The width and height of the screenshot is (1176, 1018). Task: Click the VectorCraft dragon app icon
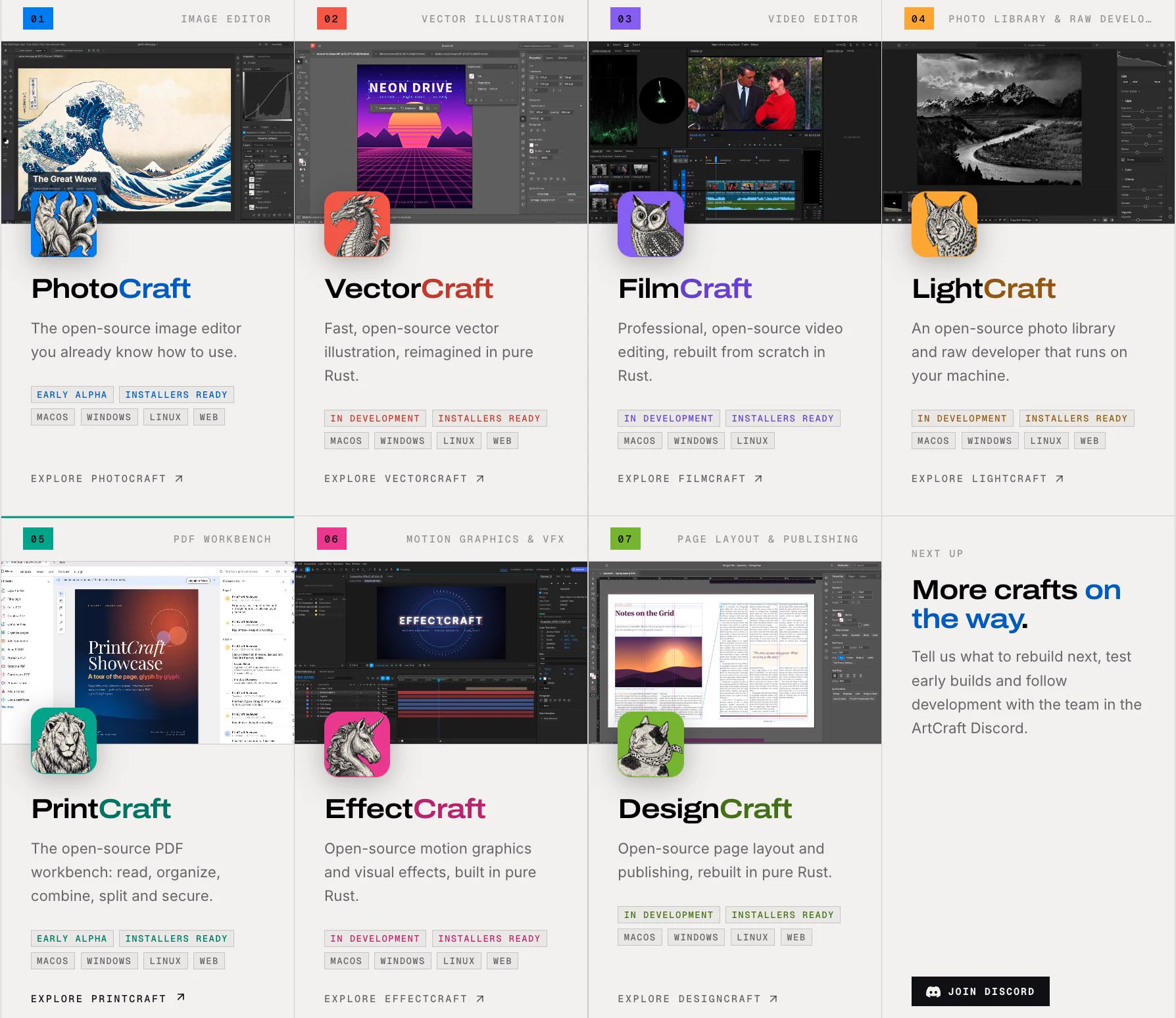click(x=357, y=224)
